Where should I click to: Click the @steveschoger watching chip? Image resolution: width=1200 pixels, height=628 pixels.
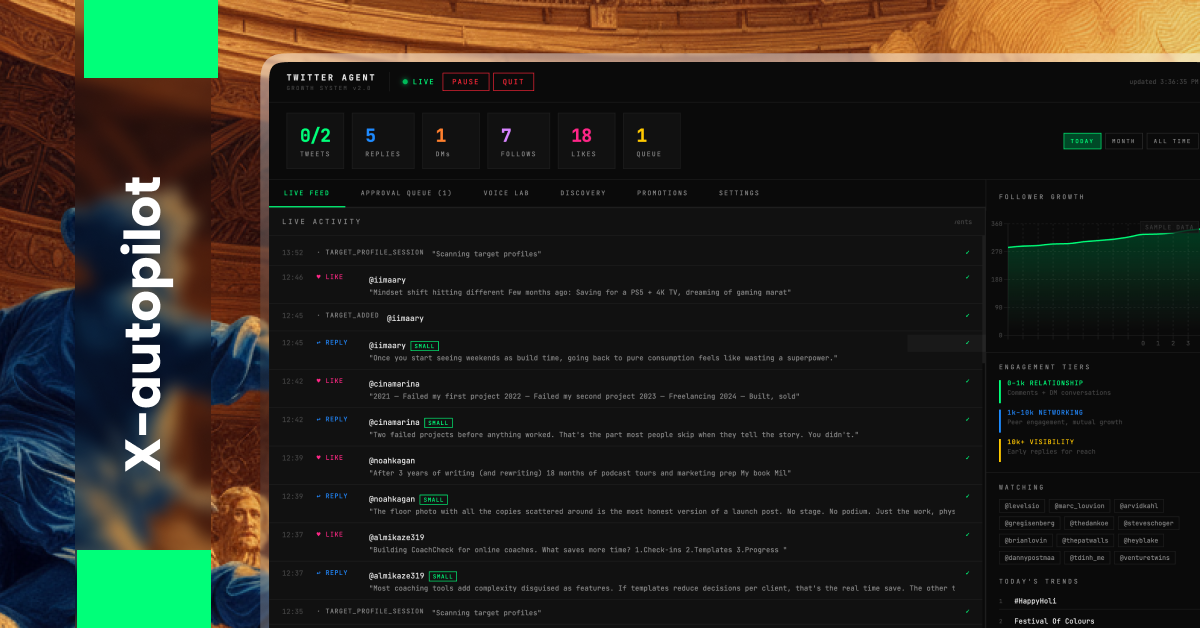(x=1148, y=523)
